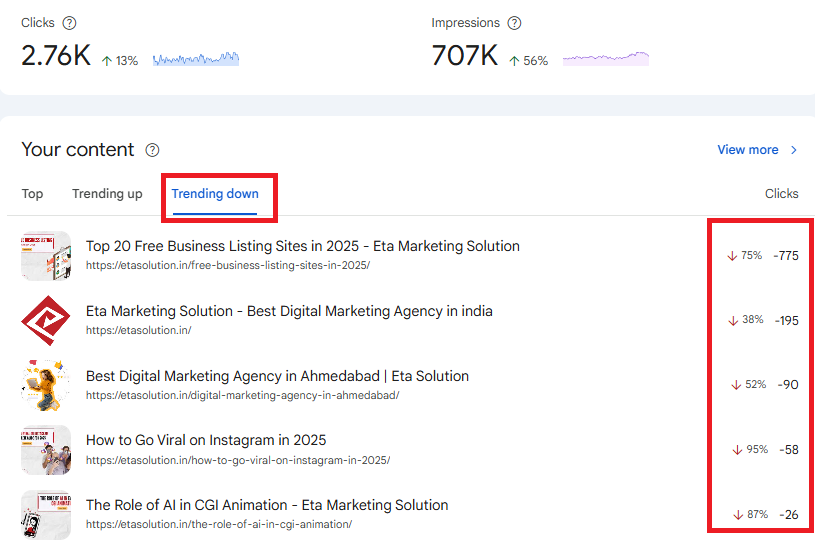Click the -26 clicks value

(x=789, y=514)
